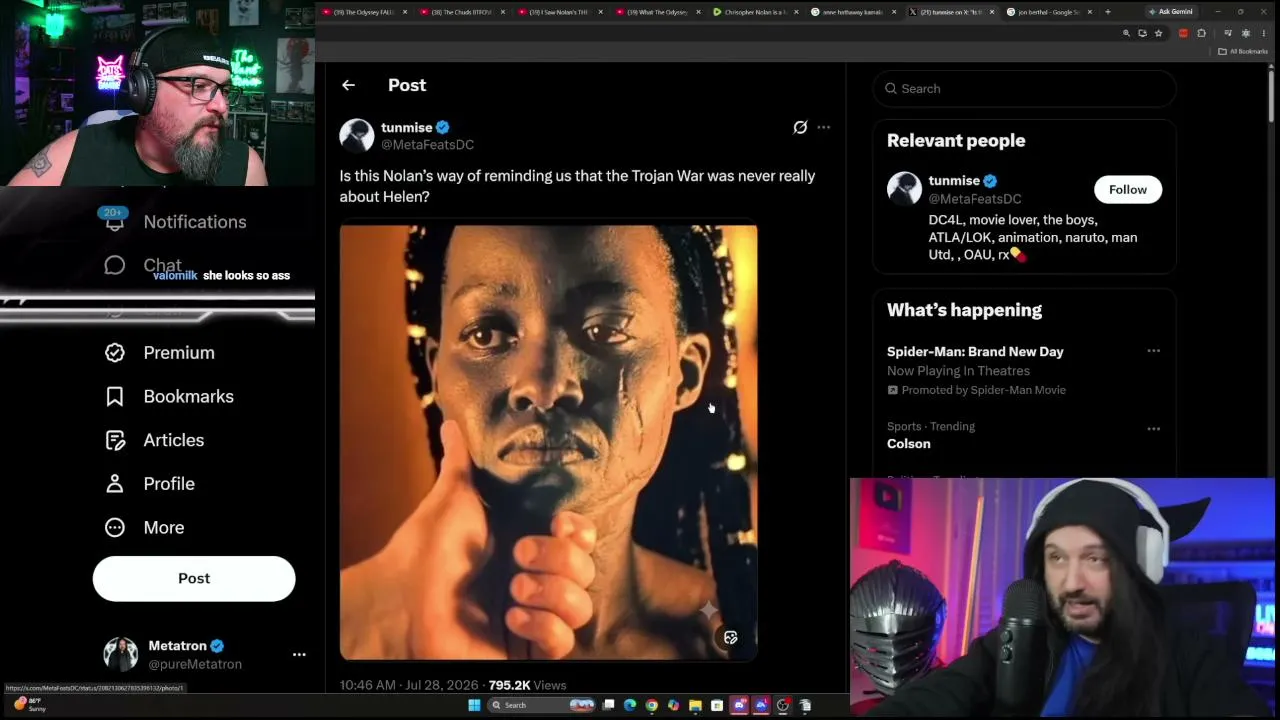Viewport: 1280px width, 720px height.
Task: Bookmark this page with the star icon
Action: pos(1158,33)
